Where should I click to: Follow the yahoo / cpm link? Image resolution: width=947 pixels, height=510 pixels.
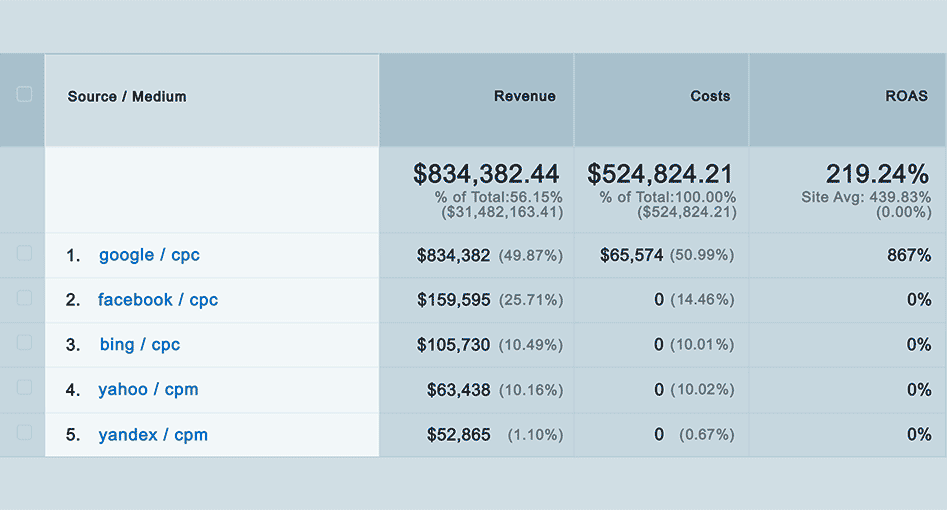148,390
